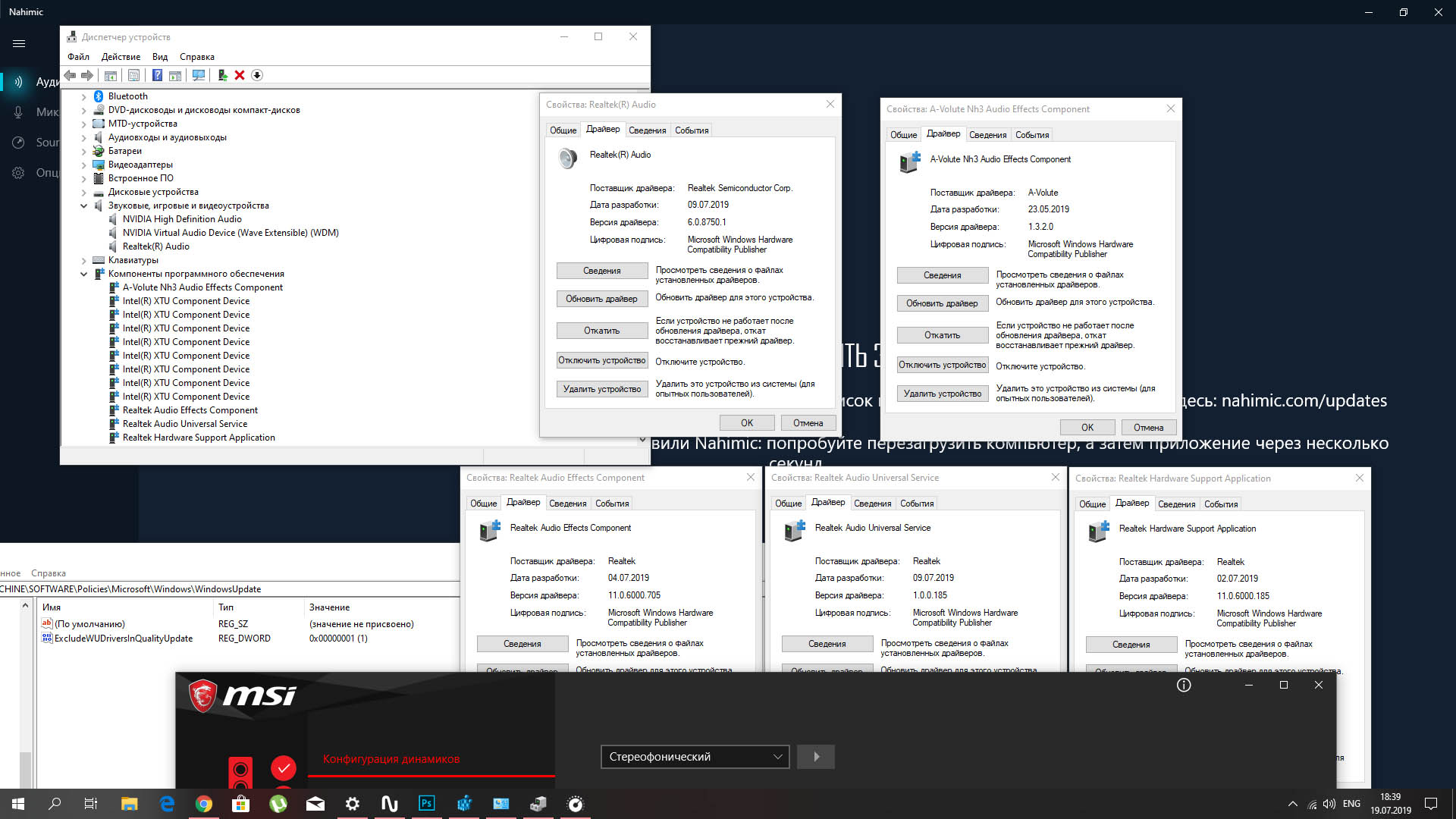Screen dimensions: 1456x819
Task: Expand DVD-дисководы и дисководы компакт-дисков node
Action: tap(83, 111)
